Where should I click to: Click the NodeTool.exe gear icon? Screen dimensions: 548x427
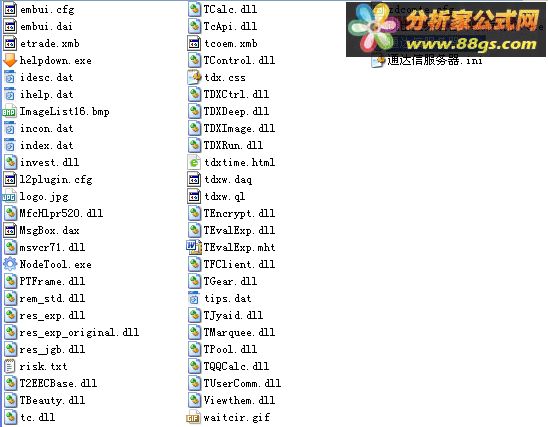(10, 264)
